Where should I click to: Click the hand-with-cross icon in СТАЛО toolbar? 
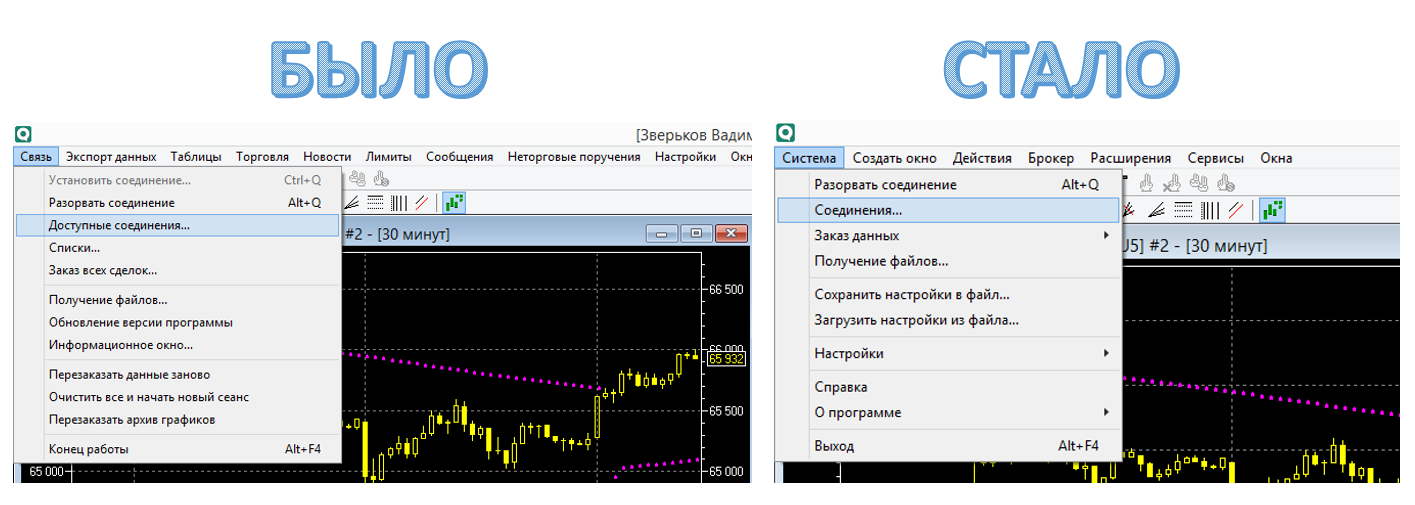click(x=1172, y=183)
